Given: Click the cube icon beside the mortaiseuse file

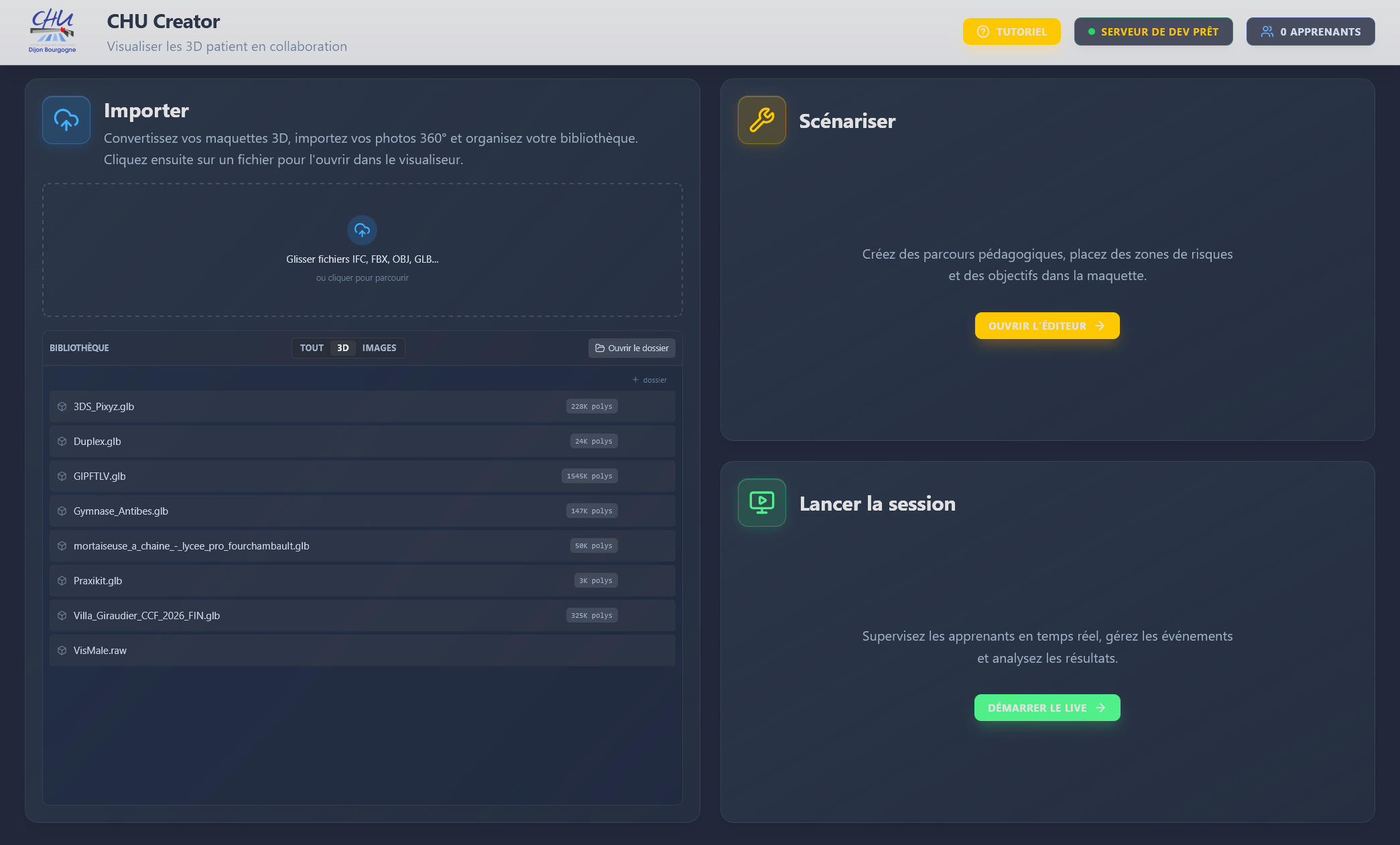Looking at the screenshot, I should (62, 546).
